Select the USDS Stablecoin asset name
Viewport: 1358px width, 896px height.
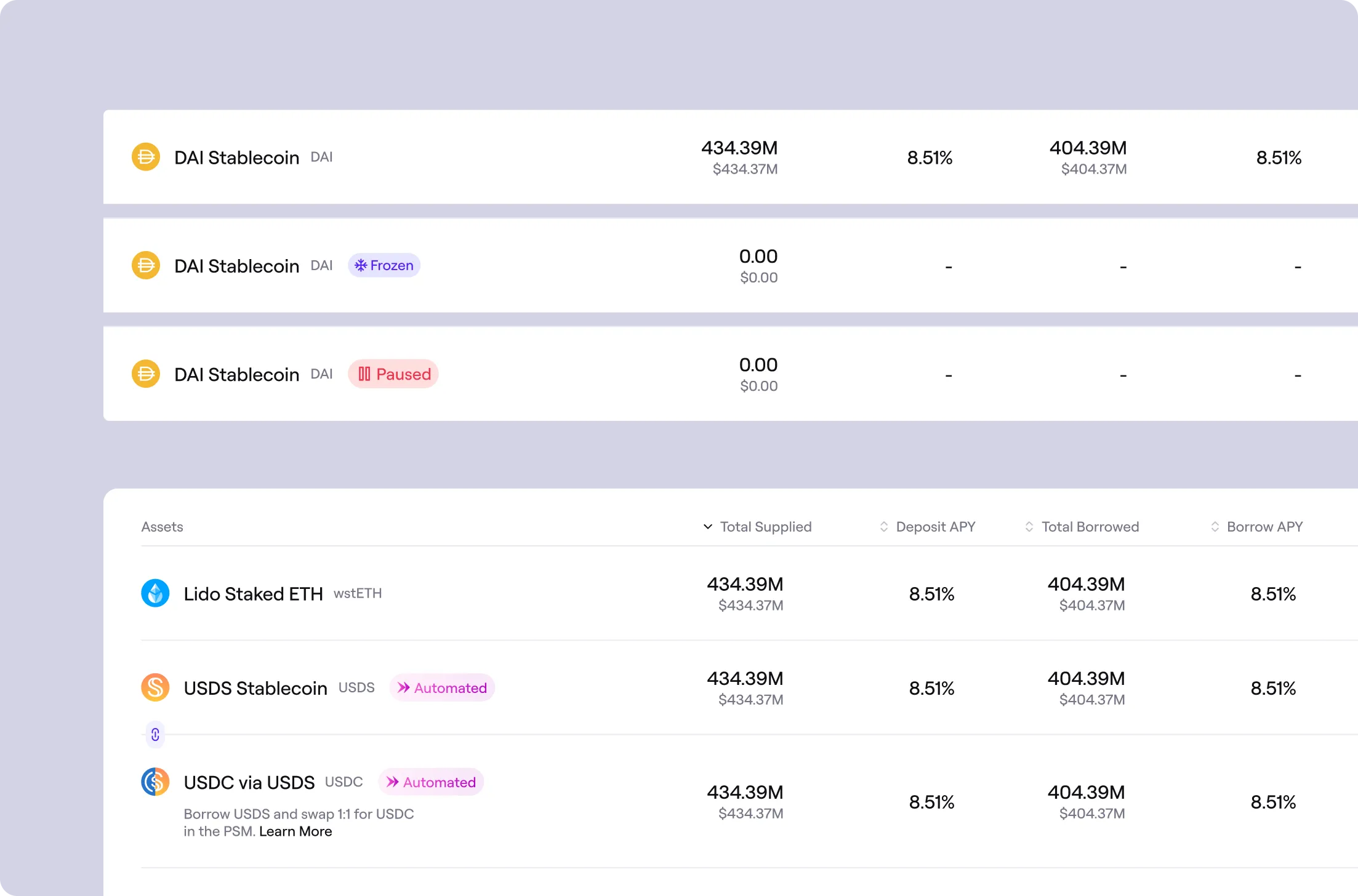click(x=255, y=688)
